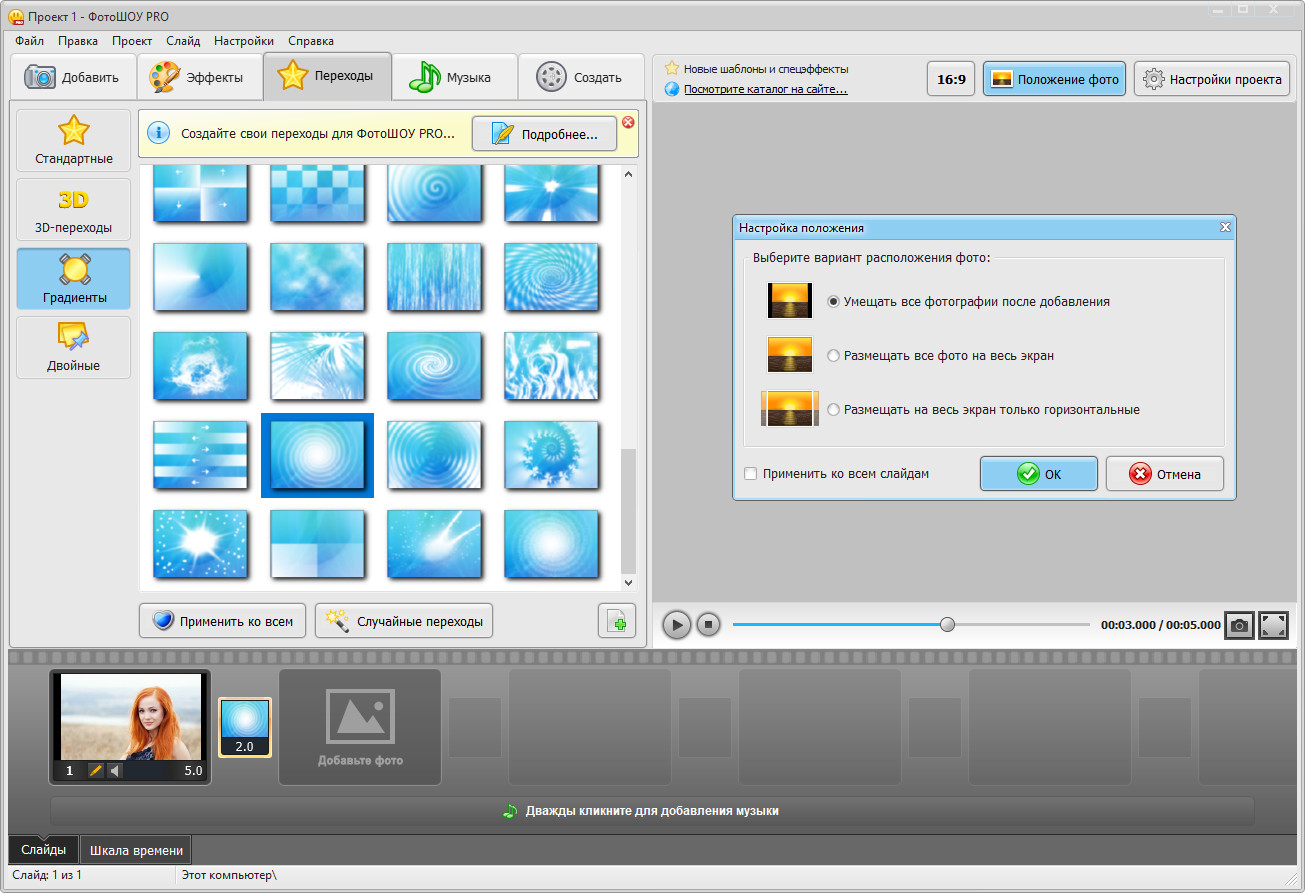Enter fullscreen preview mode

(1273, 625)
